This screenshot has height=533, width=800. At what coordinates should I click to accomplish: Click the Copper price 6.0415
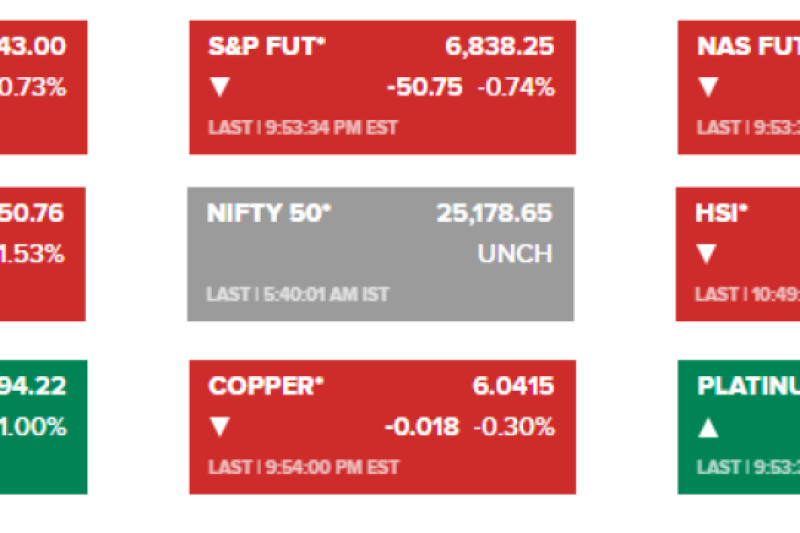point(513,386)
